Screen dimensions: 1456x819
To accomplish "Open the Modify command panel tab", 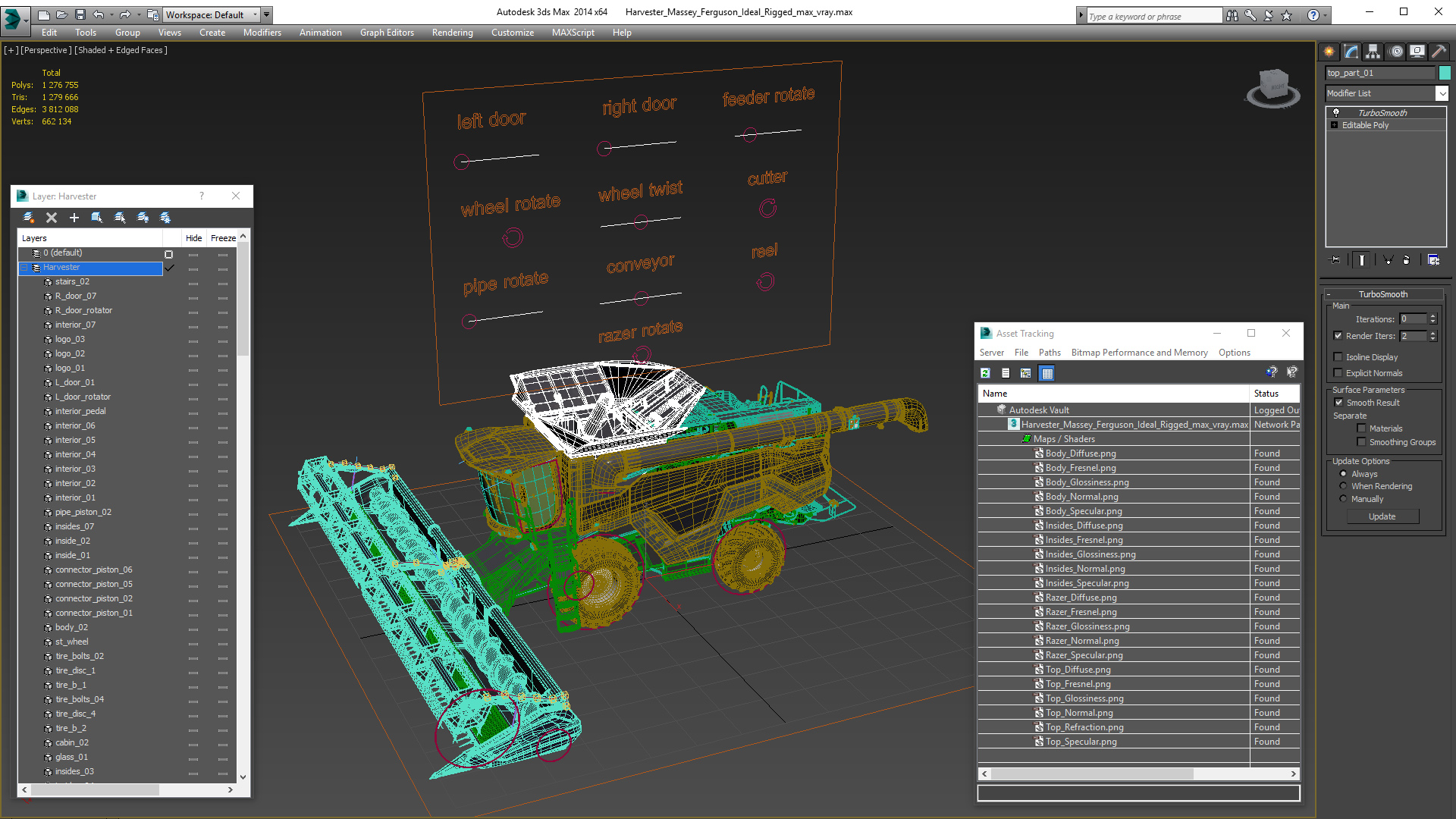I will point(1351,52).
